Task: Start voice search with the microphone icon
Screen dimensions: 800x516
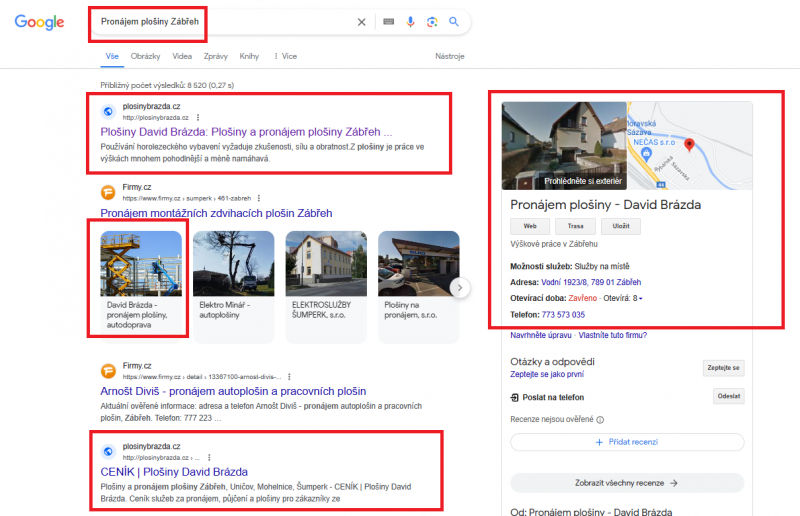Action: [x=410, y=21]
